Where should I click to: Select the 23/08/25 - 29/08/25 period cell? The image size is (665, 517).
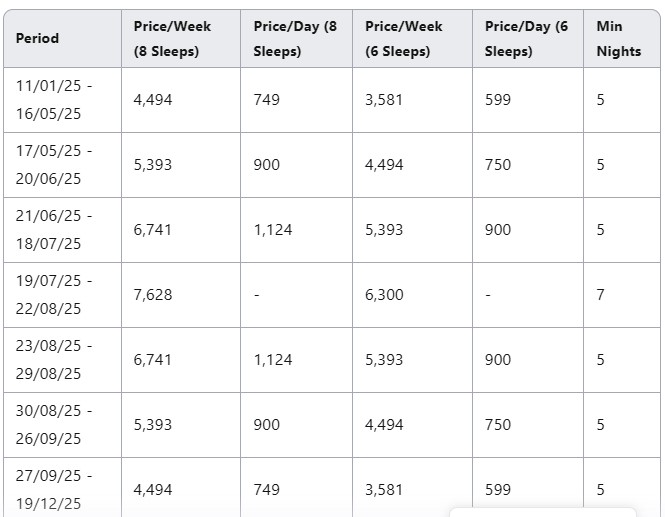point(62,360)
